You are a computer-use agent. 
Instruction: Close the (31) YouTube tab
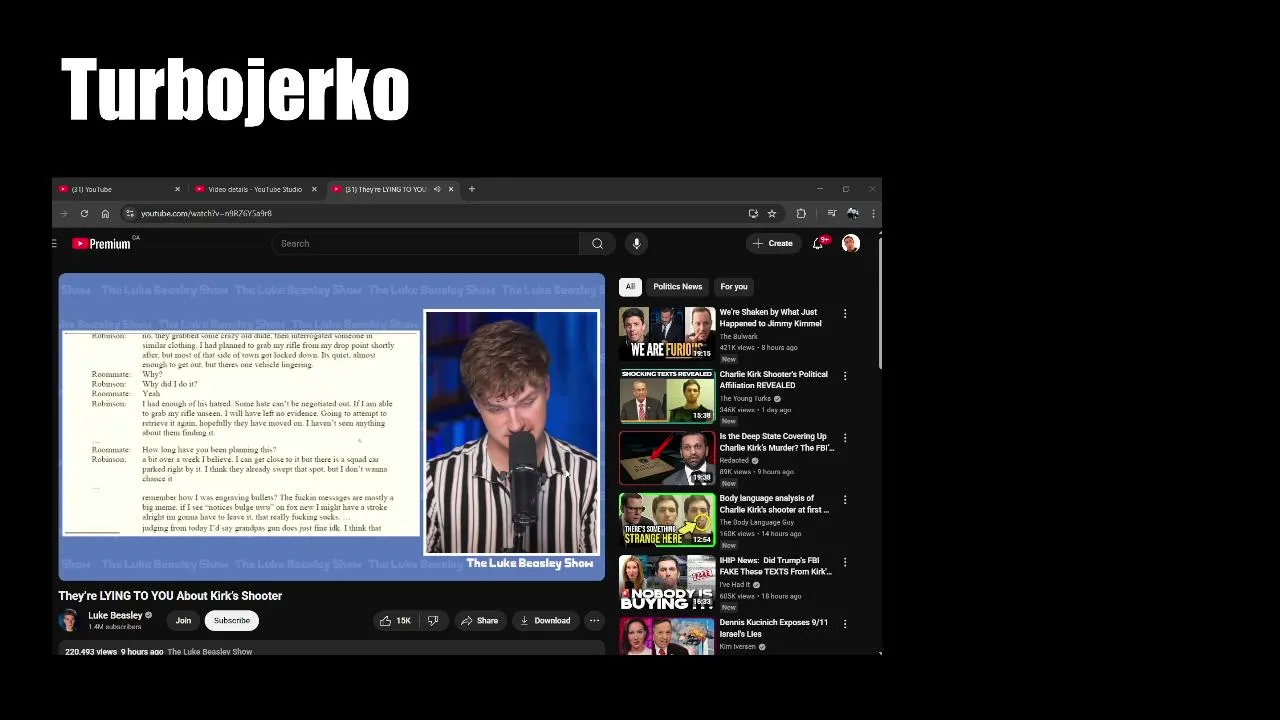177,189
